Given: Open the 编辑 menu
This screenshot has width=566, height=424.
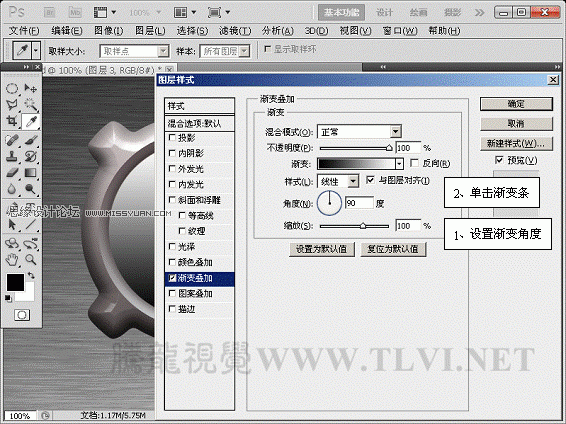Looking at the screenshot, I should [67, 31].
